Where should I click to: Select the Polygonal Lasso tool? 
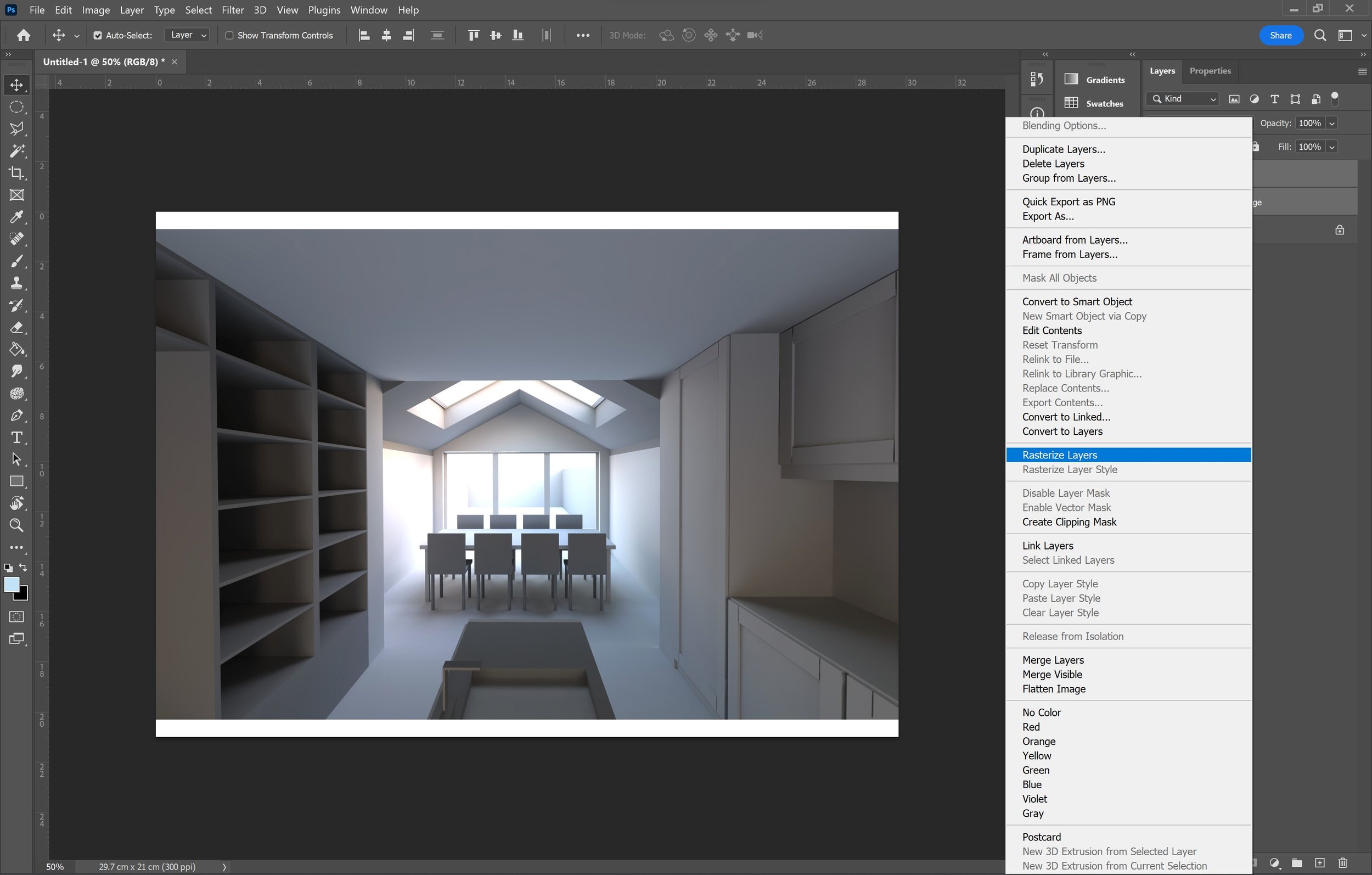click(x=16, y=129)
